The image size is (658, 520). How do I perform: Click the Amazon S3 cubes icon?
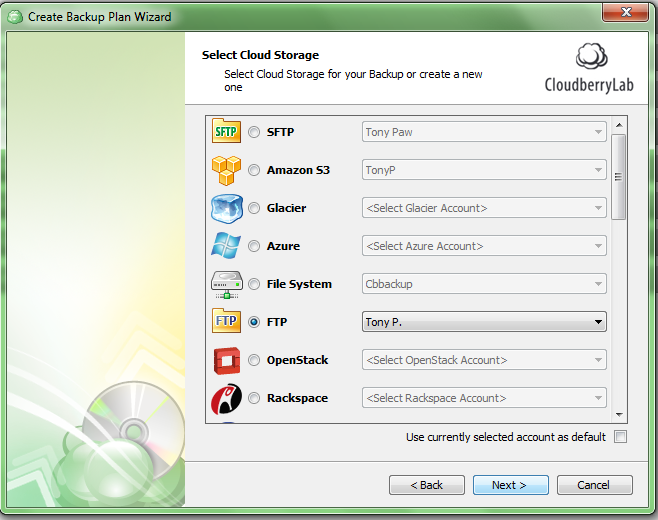[x=226, y=170]
